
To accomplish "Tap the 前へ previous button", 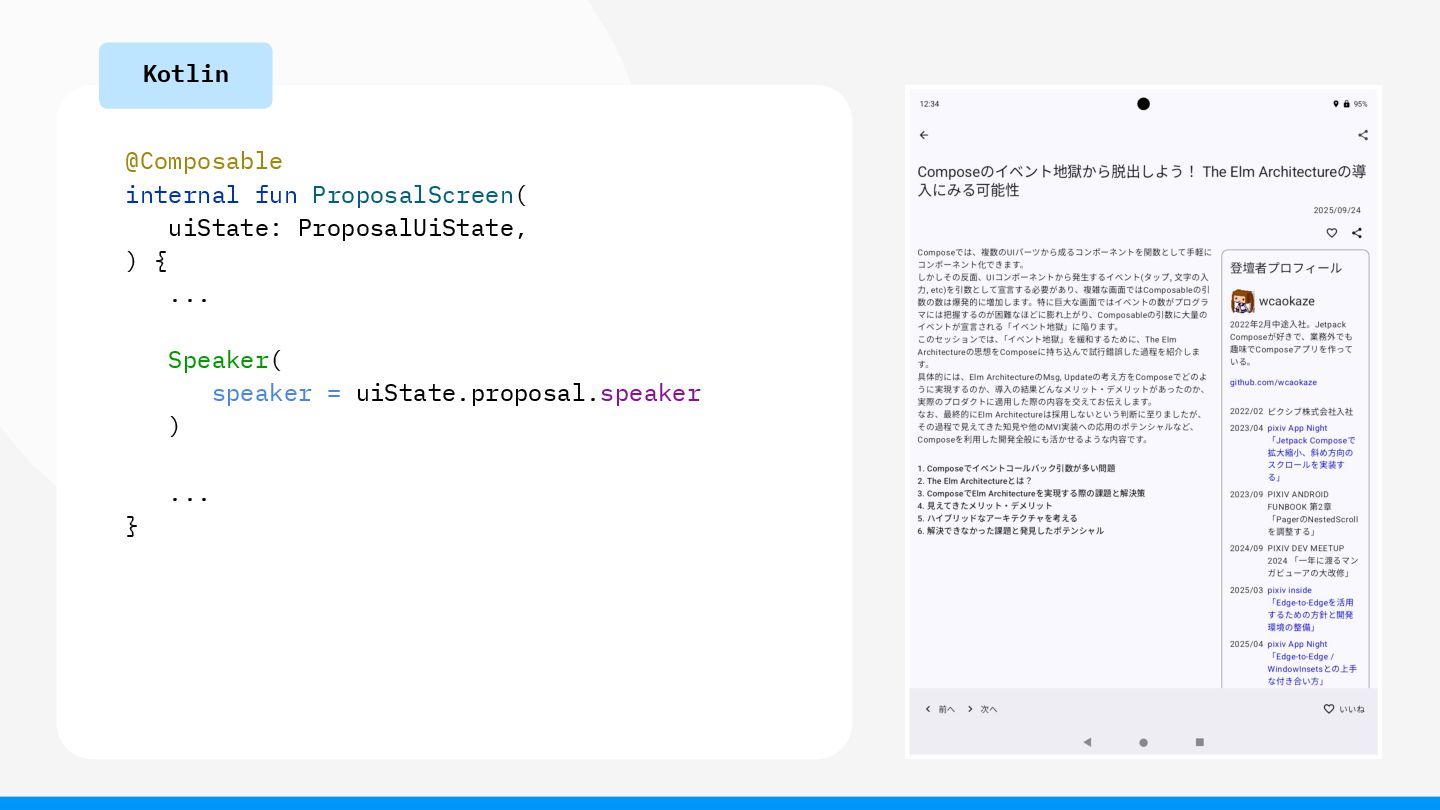I will pos(940,709).
